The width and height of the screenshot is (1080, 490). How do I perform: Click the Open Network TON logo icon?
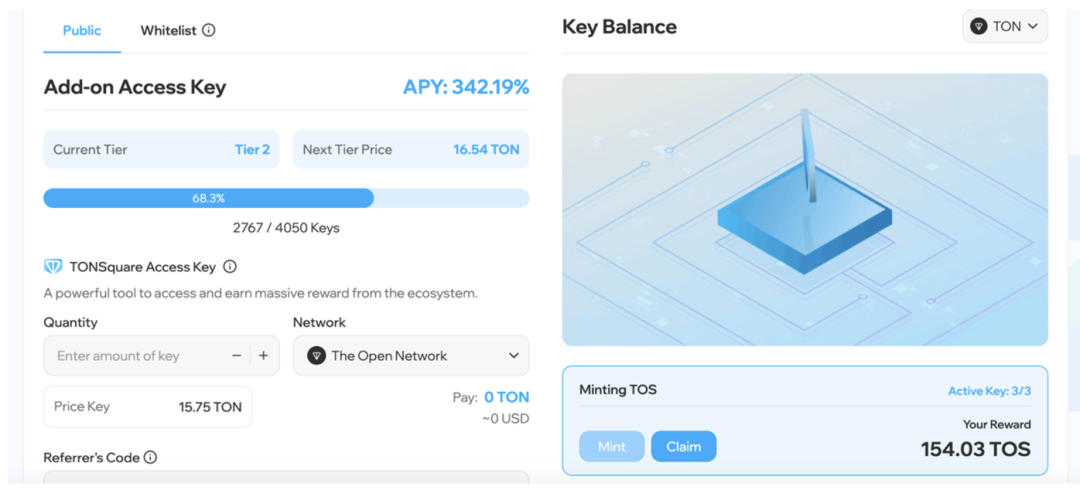(x=316, y=355)
